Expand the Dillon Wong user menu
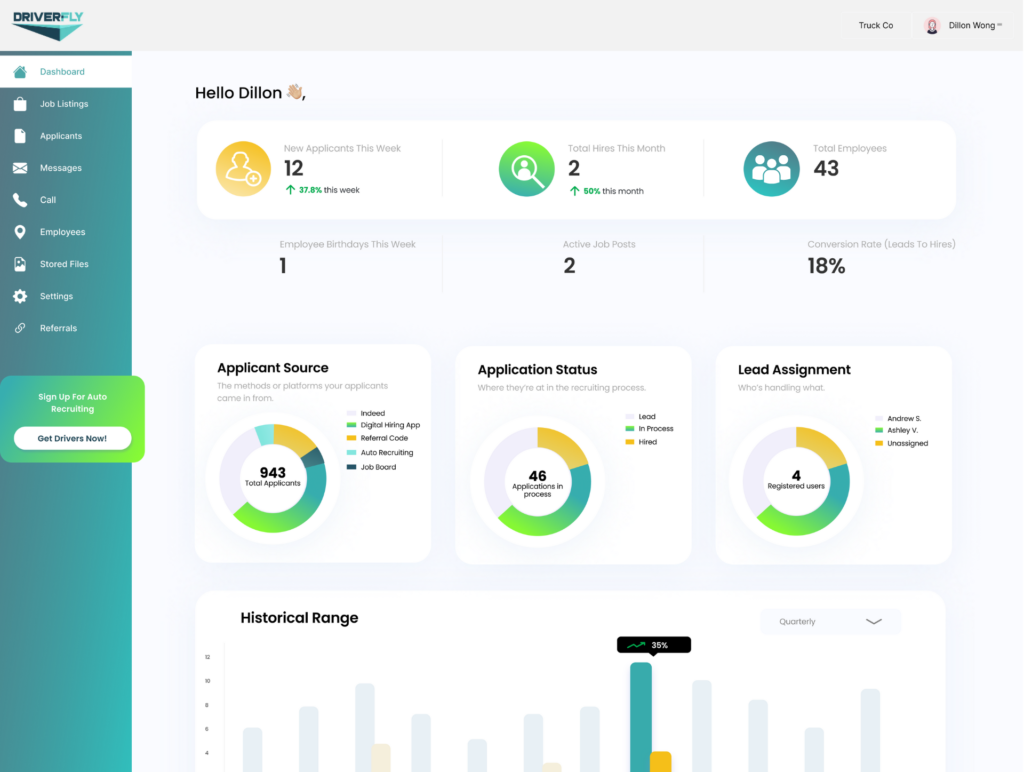 point(963,25)
